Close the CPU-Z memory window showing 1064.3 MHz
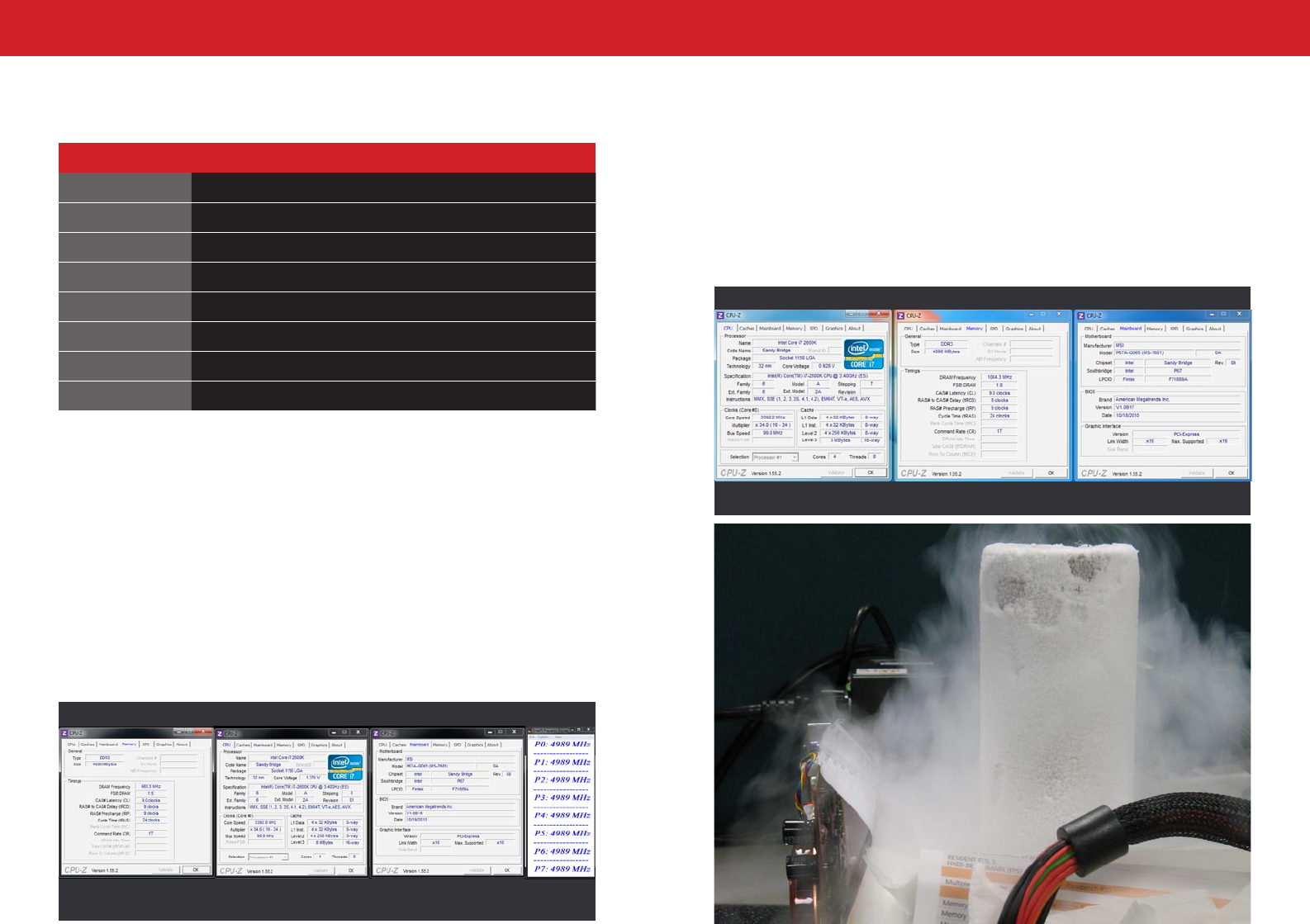1310x924 pixels. click(1059, 314)
